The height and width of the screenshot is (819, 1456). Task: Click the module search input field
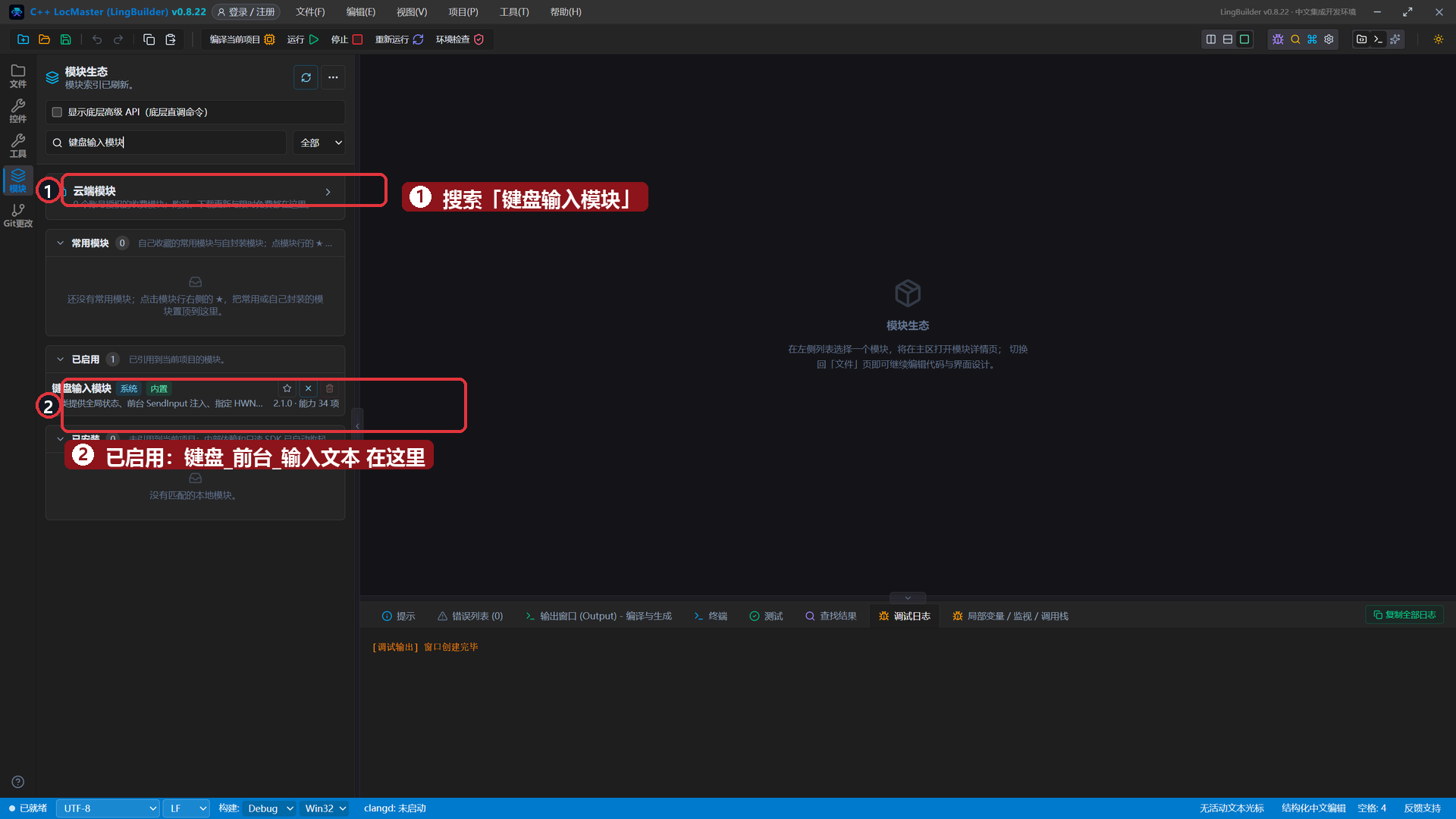[167, 143]
